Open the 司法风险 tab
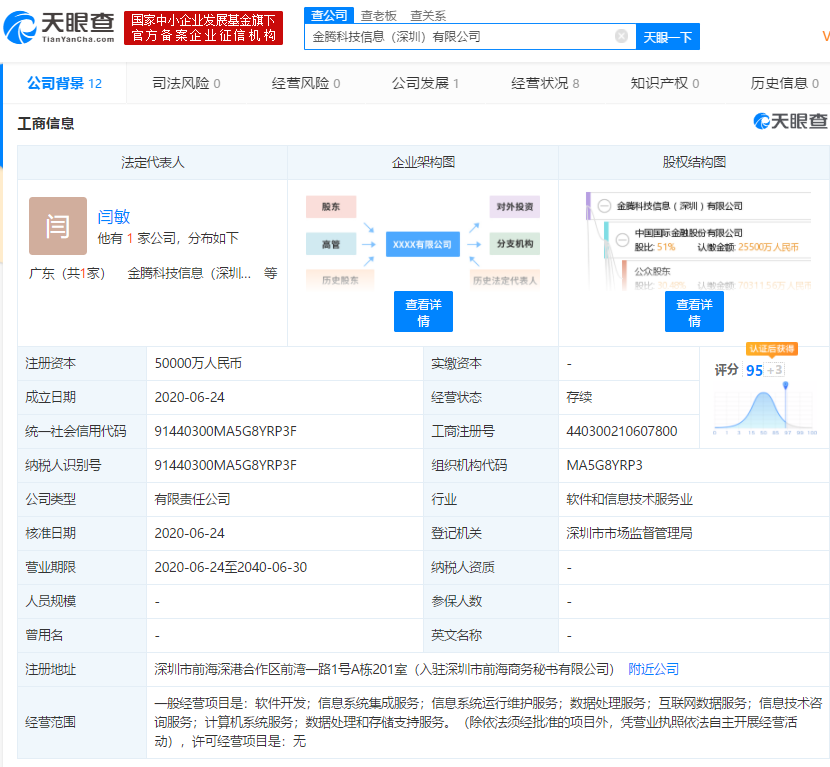This screenshot has width=830, height=767. [186, 83]
